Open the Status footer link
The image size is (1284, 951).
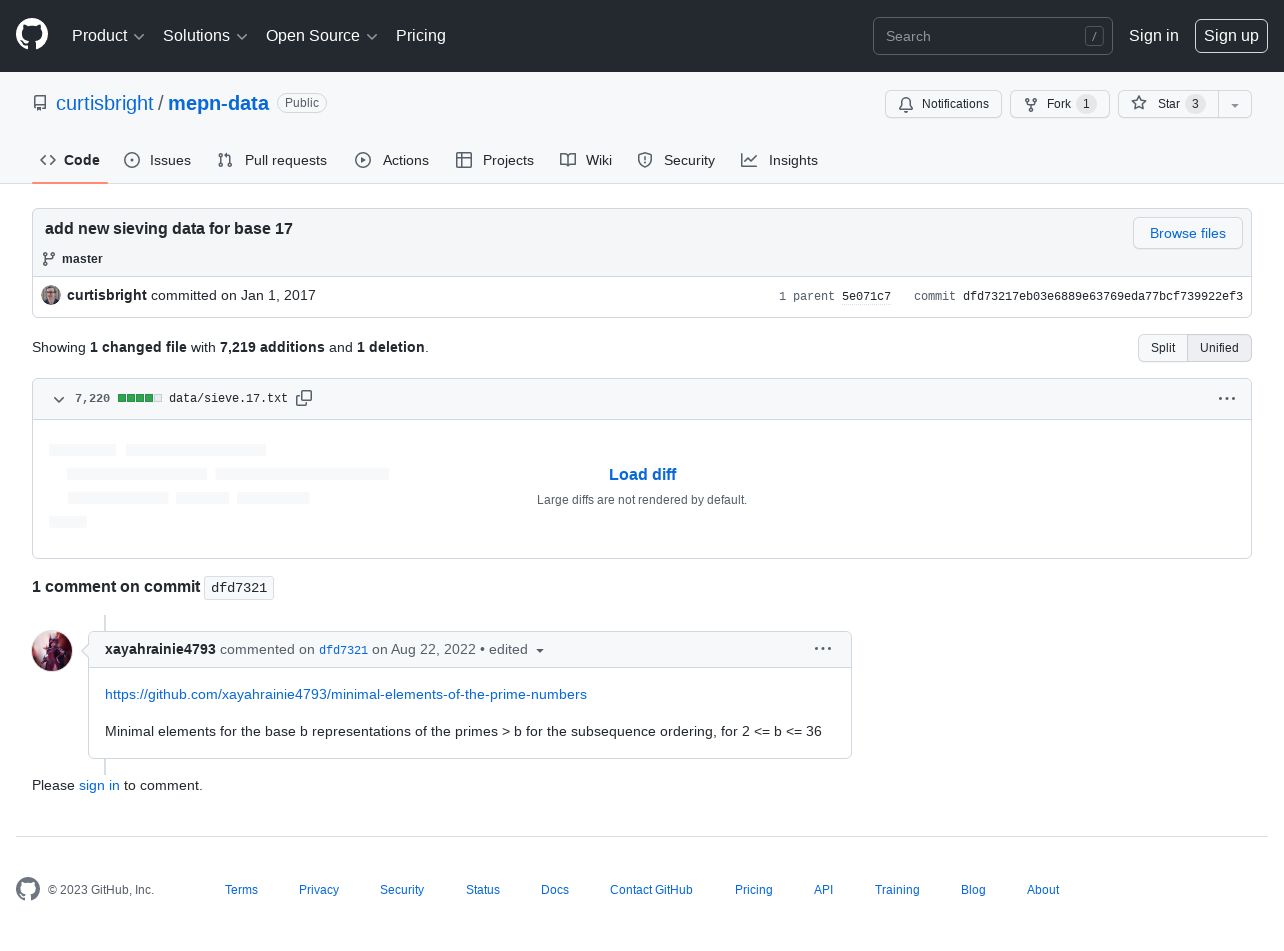[x=483, y=890]
